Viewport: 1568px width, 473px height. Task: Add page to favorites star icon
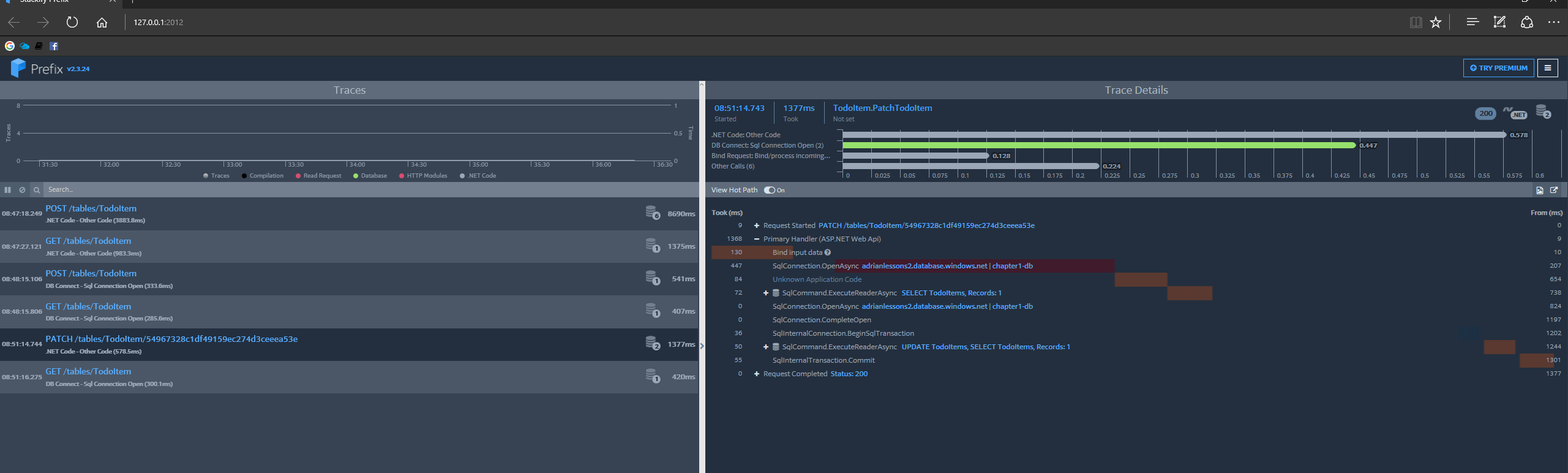pos(1436,22)
